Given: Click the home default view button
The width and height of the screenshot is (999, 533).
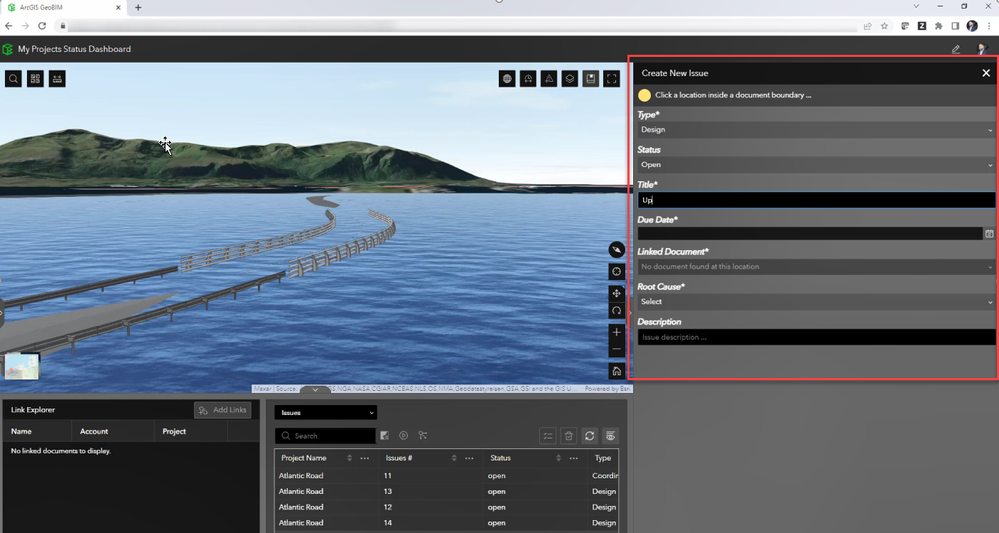Looking at the screenshot, I should 617,371.
